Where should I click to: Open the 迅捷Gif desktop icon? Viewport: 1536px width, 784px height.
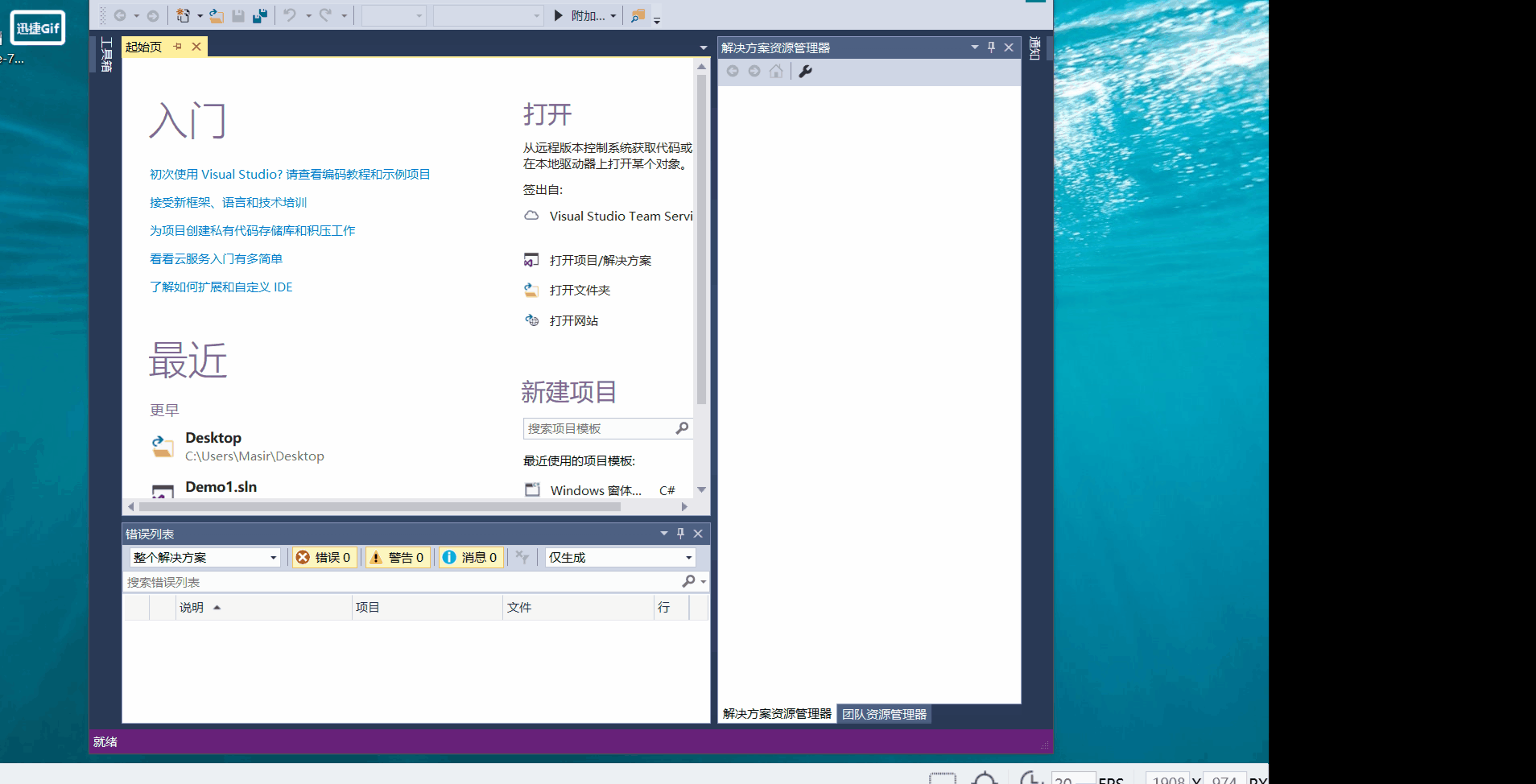point(37,28)
